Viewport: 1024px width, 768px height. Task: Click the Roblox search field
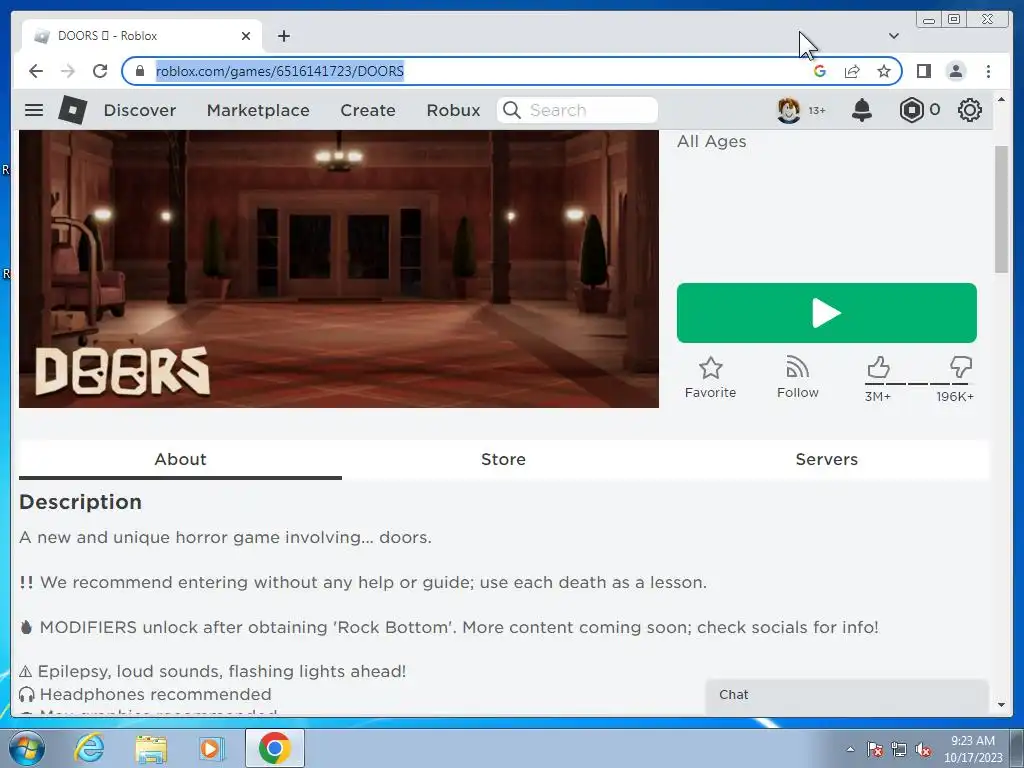(x=577, y=110)
